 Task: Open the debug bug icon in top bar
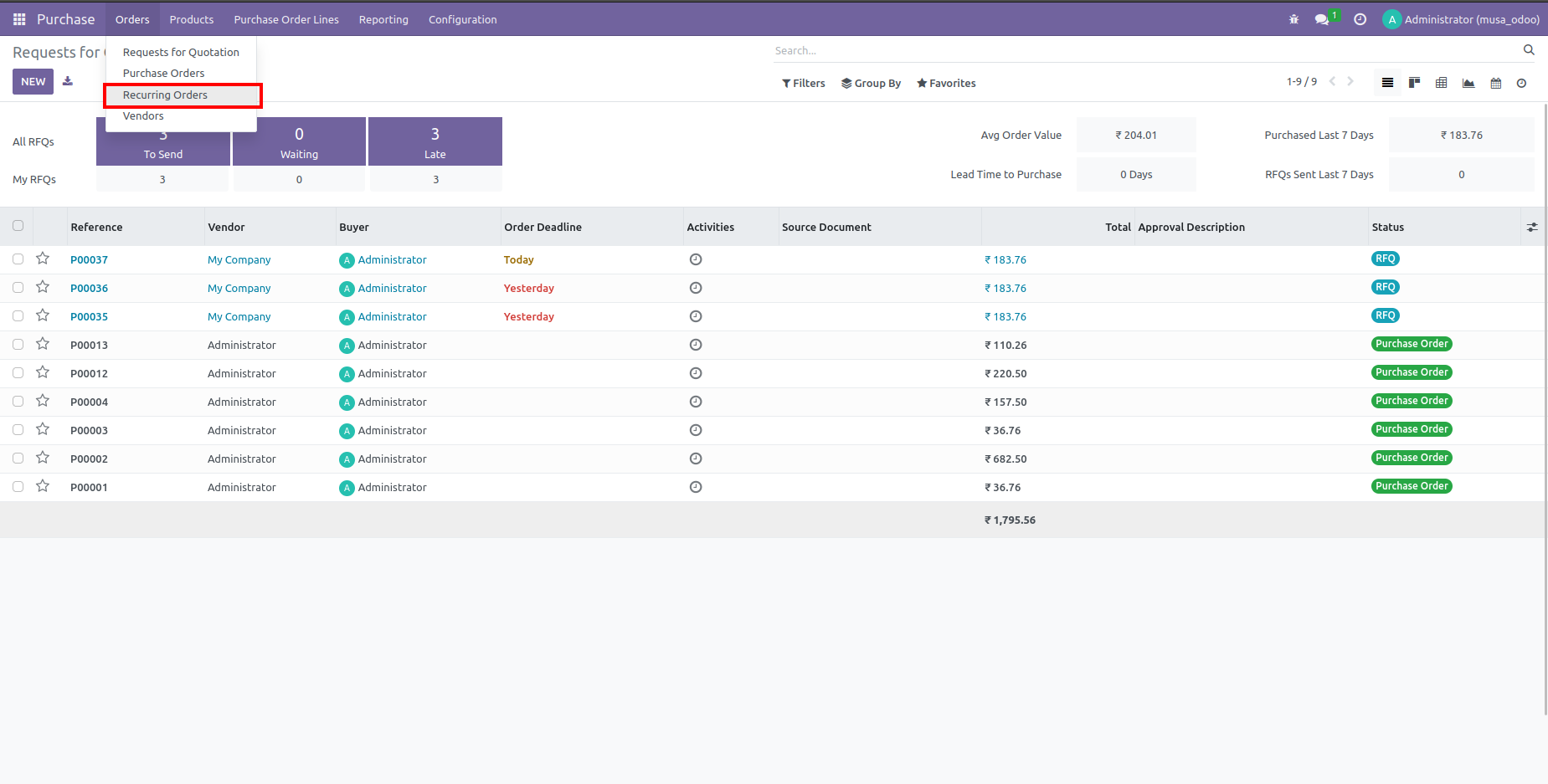1293,18
